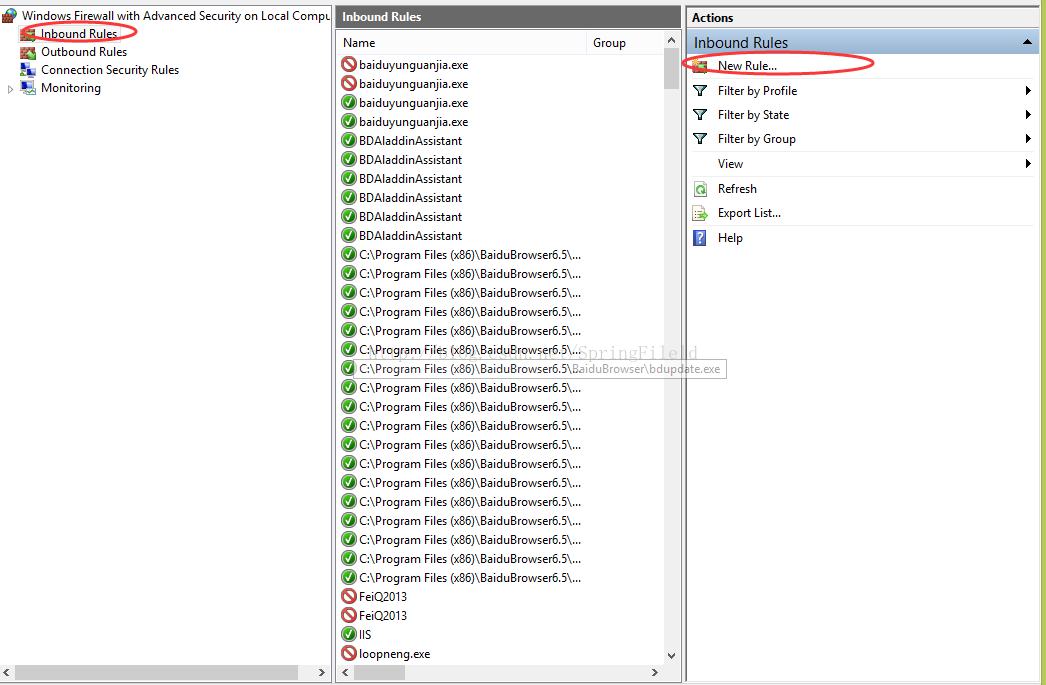Click the Inbound Rules tree icon

pos(28,34)
